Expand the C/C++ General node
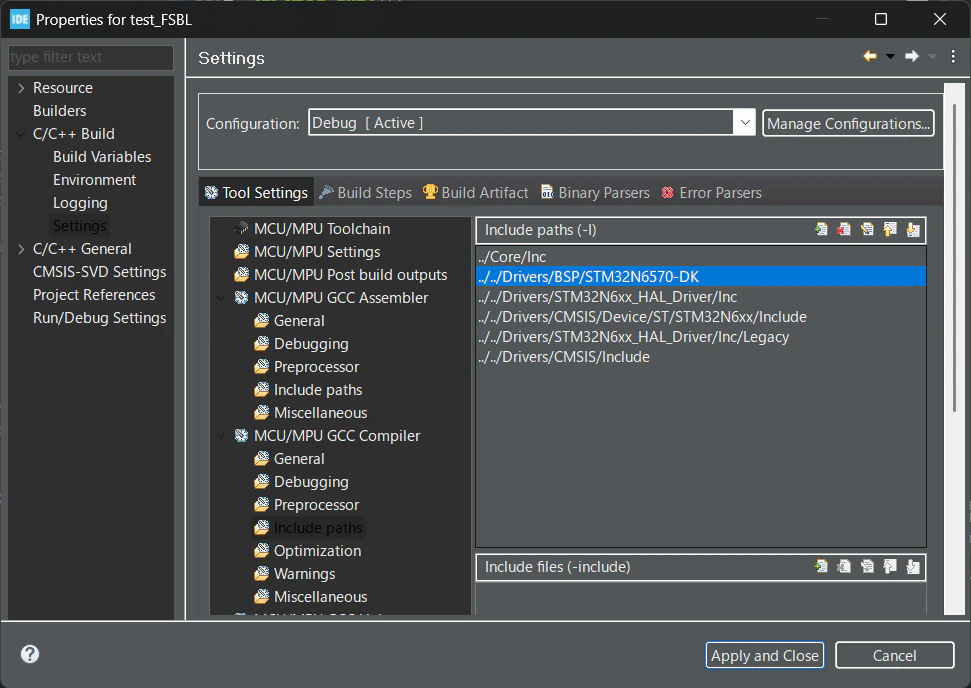Viewport: 971px width, 688px height. click(x=22, y=249)
